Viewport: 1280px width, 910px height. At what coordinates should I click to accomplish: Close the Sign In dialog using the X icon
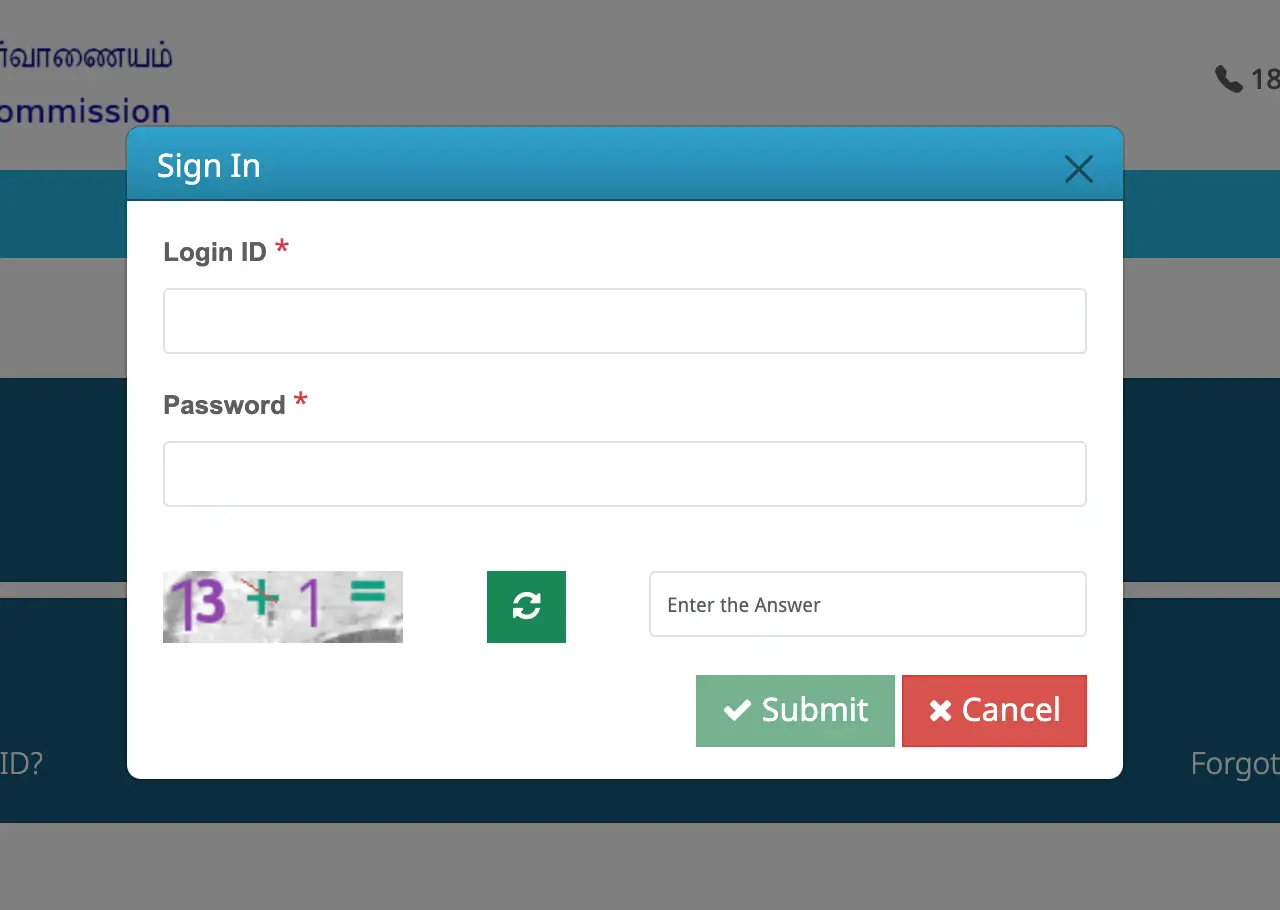1078,169
